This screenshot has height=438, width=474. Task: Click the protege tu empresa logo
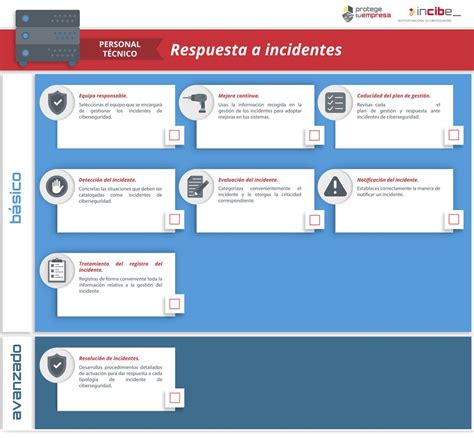pyautogui.click(x=367, y=14)
